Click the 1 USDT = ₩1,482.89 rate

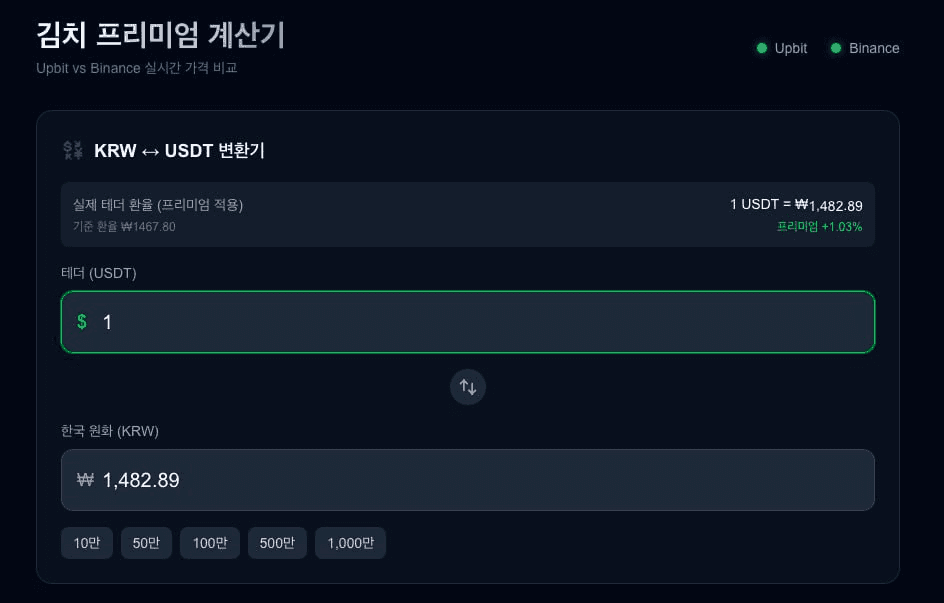point(796,205)
